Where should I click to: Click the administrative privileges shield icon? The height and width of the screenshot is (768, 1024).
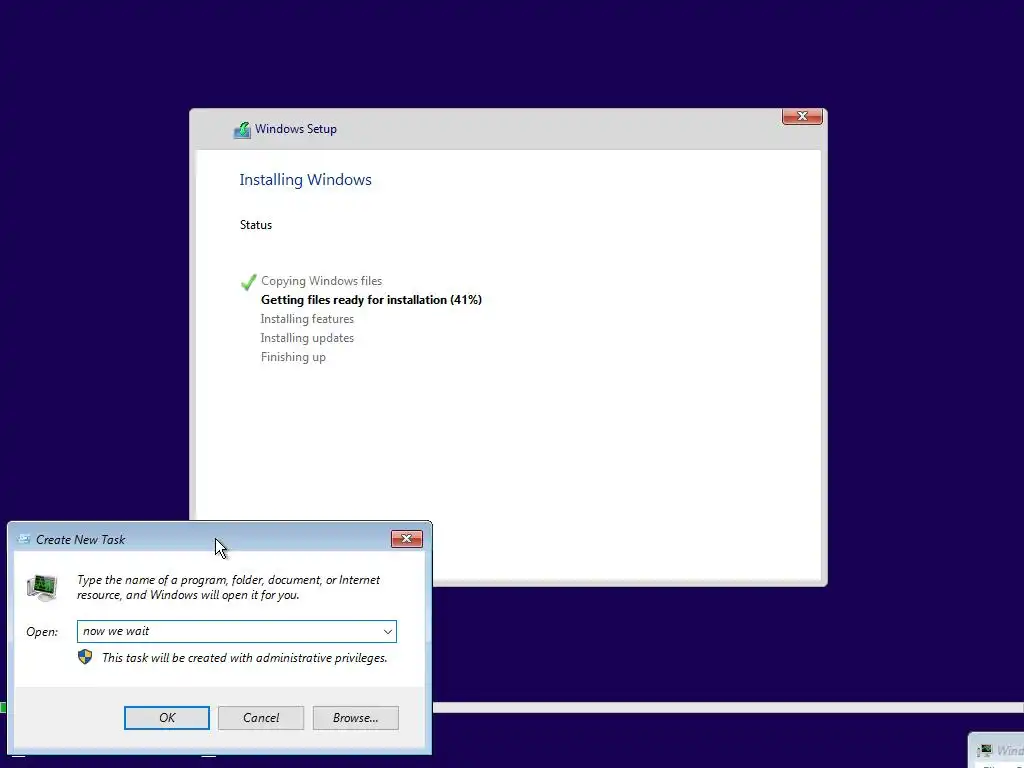pyautogui.click(x=85, y=657)
